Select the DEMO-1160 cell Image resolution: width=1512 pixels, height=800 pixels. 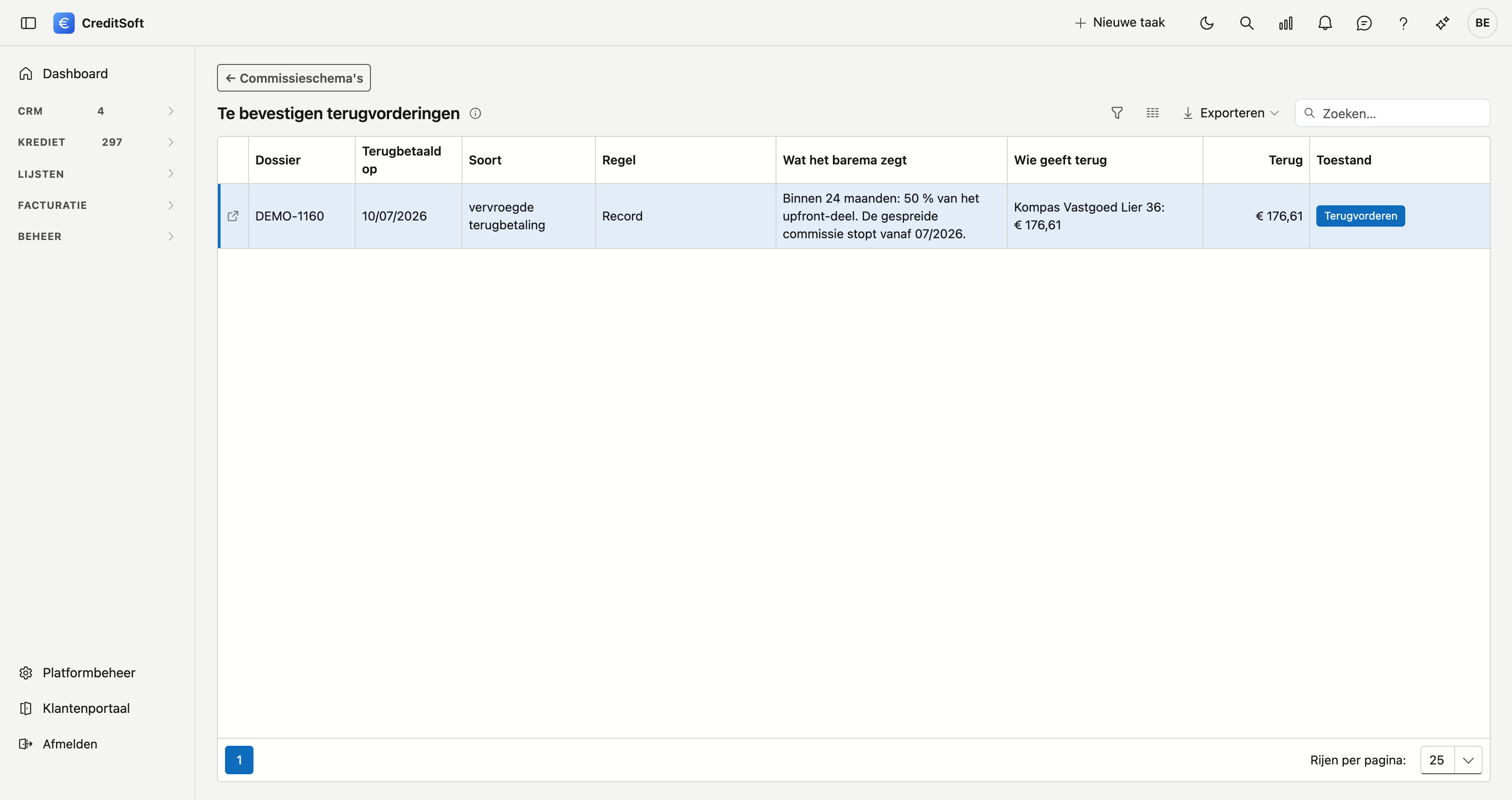pyautogui.click(x=302, y=216)
